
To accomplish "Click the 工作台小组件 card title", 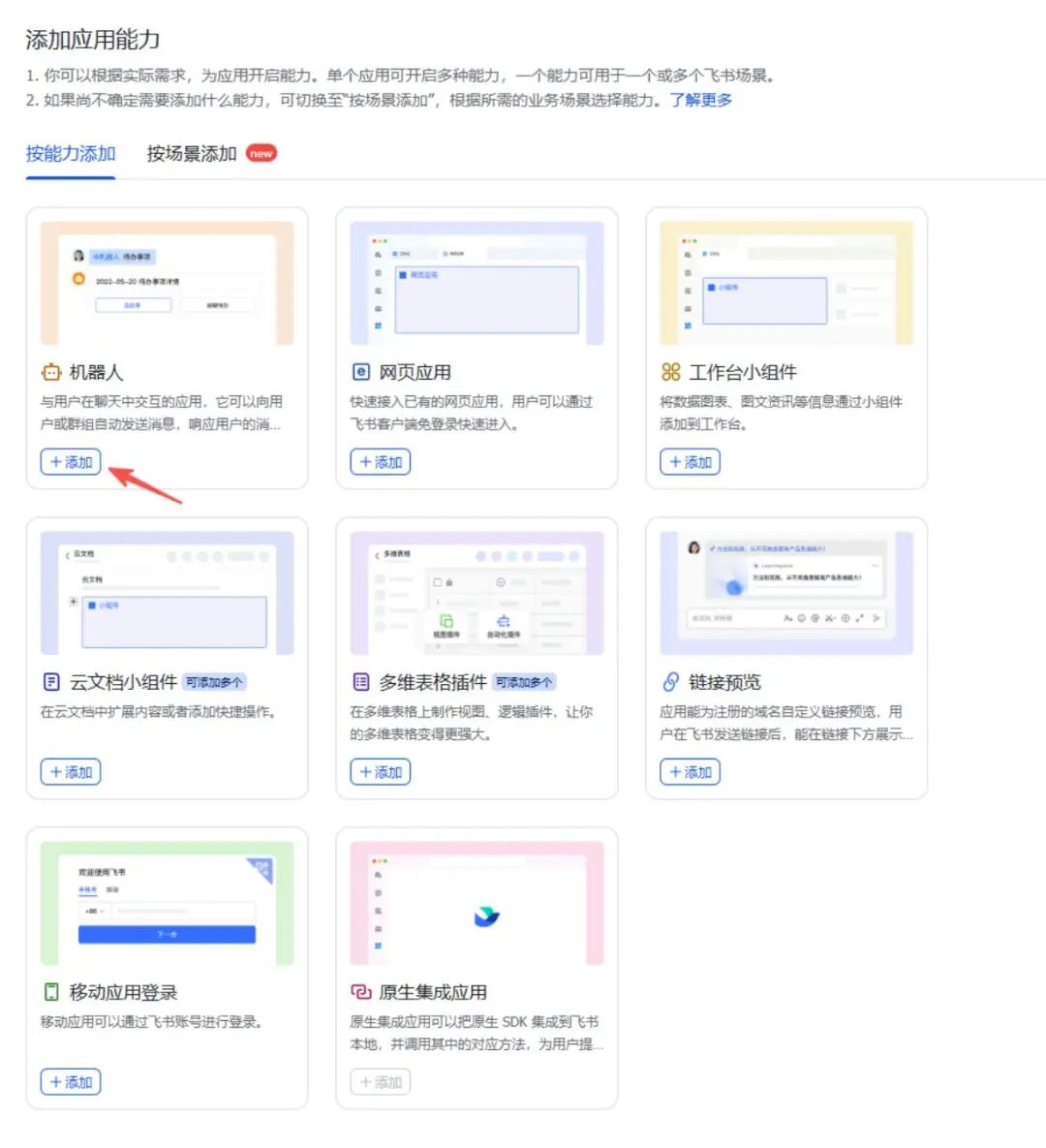I will tap(742, 372).
